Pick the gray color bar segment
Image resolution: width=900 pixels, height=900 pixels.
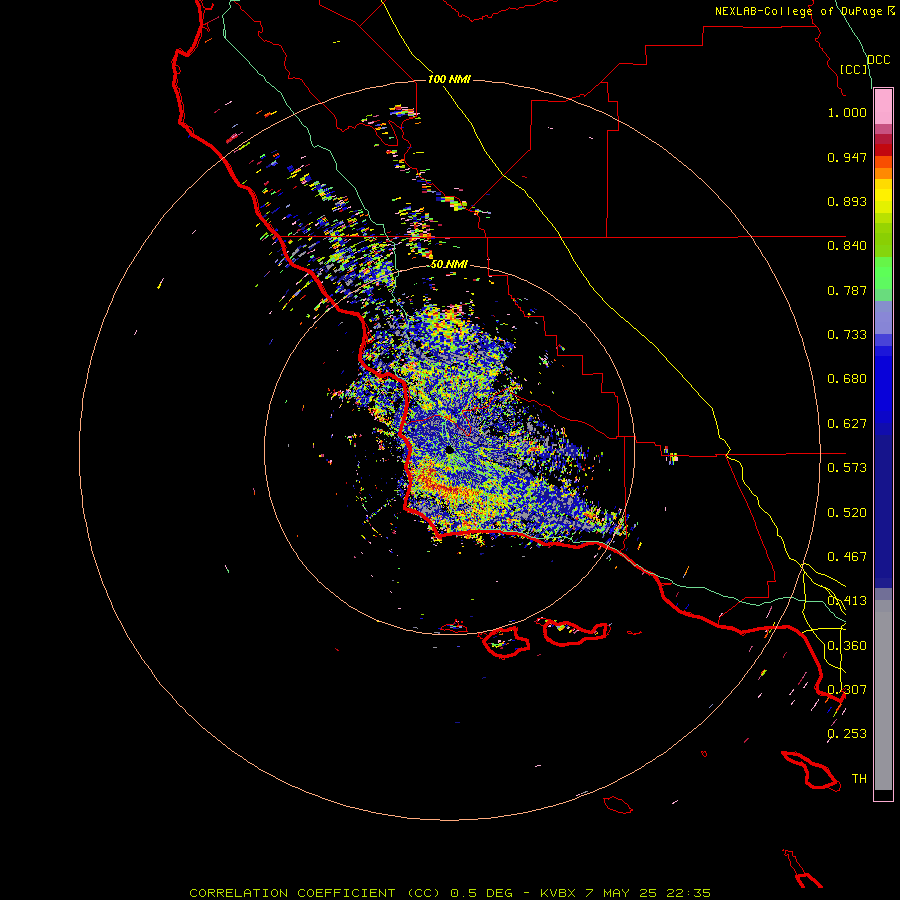(883, 695)
